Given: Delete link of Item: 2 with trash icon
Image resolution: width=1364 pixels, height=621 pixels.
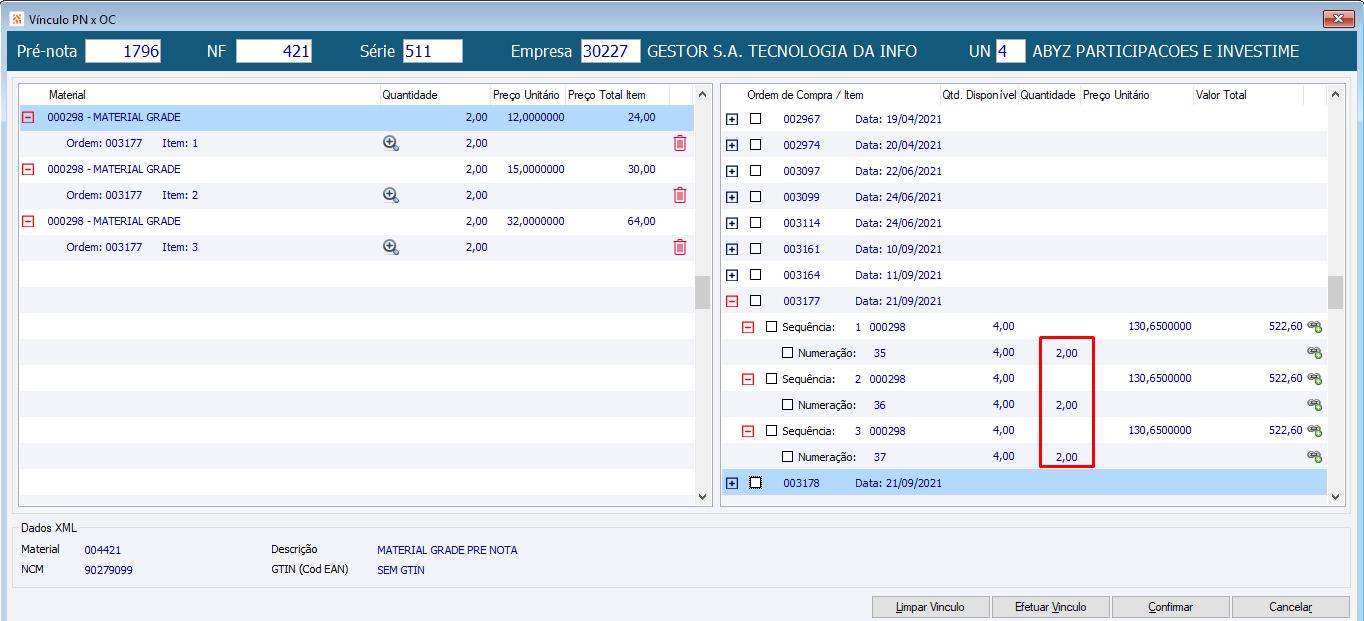Looking at the screenshot, I should [x=680, y=195].
